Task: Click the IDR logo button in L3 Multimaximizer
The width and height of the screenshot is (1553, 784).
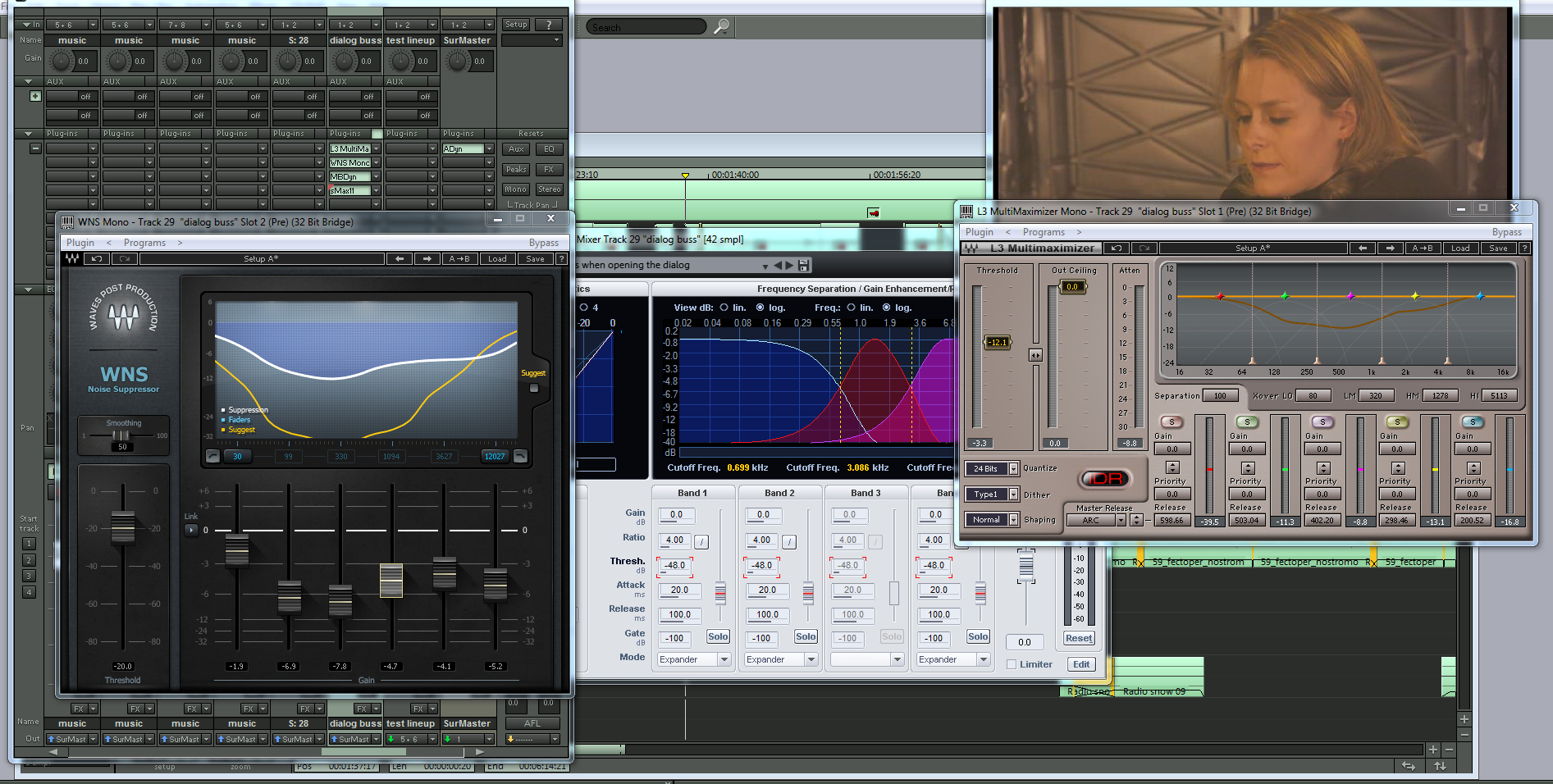Action: pos(1105,479)
